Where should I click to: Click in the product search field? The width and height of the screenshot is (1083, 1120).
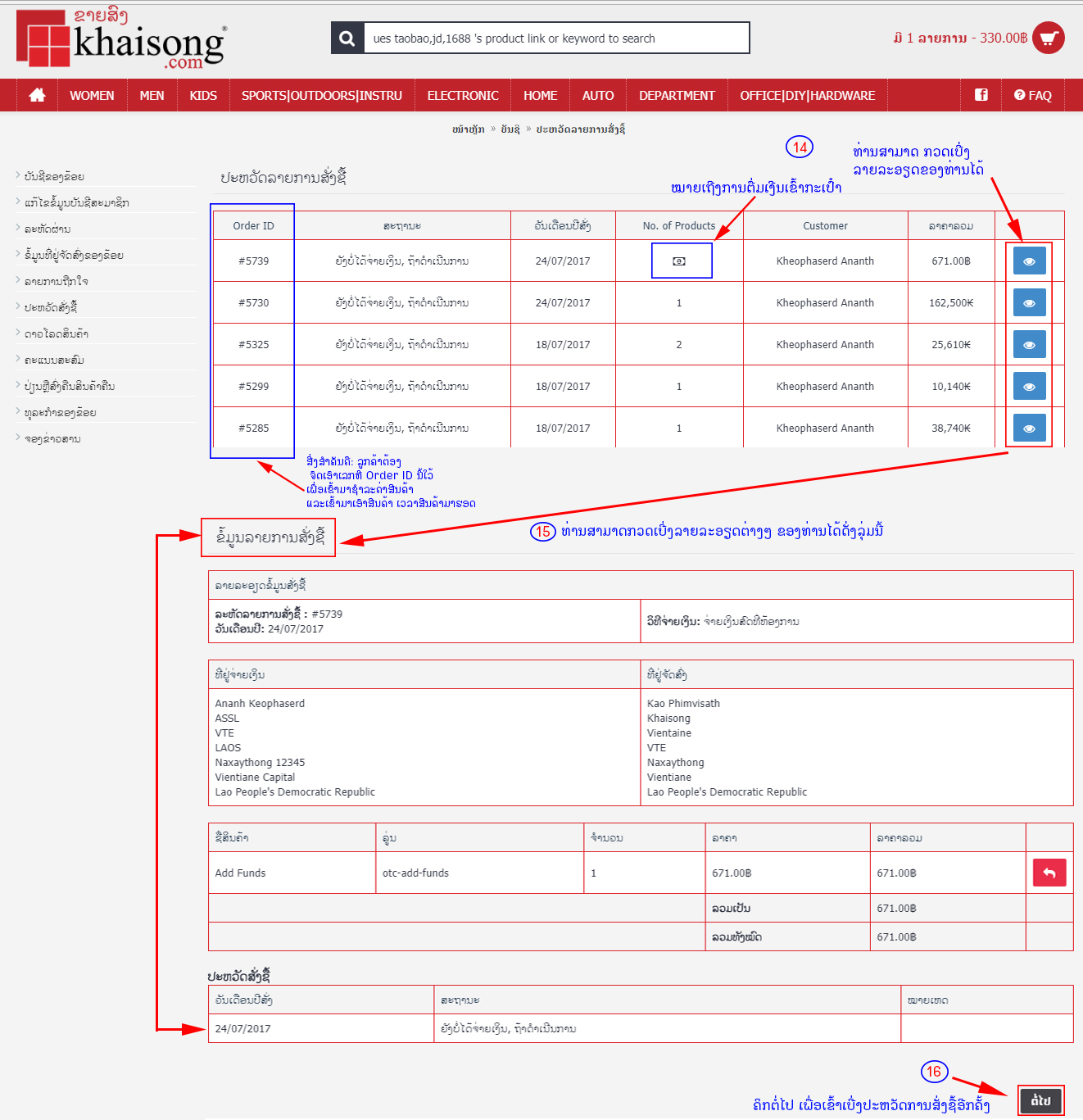(556, 38)
